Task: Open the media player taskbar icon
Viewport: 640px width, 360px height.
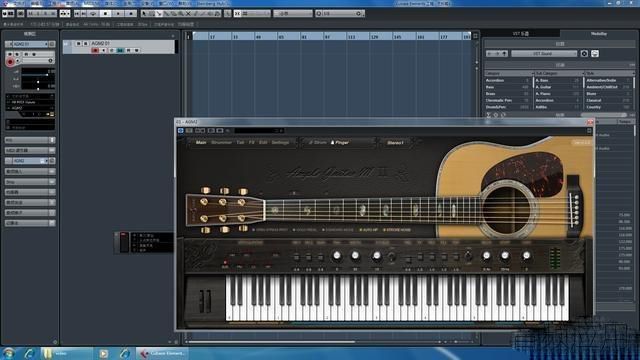Action: [x=104, y=353]
